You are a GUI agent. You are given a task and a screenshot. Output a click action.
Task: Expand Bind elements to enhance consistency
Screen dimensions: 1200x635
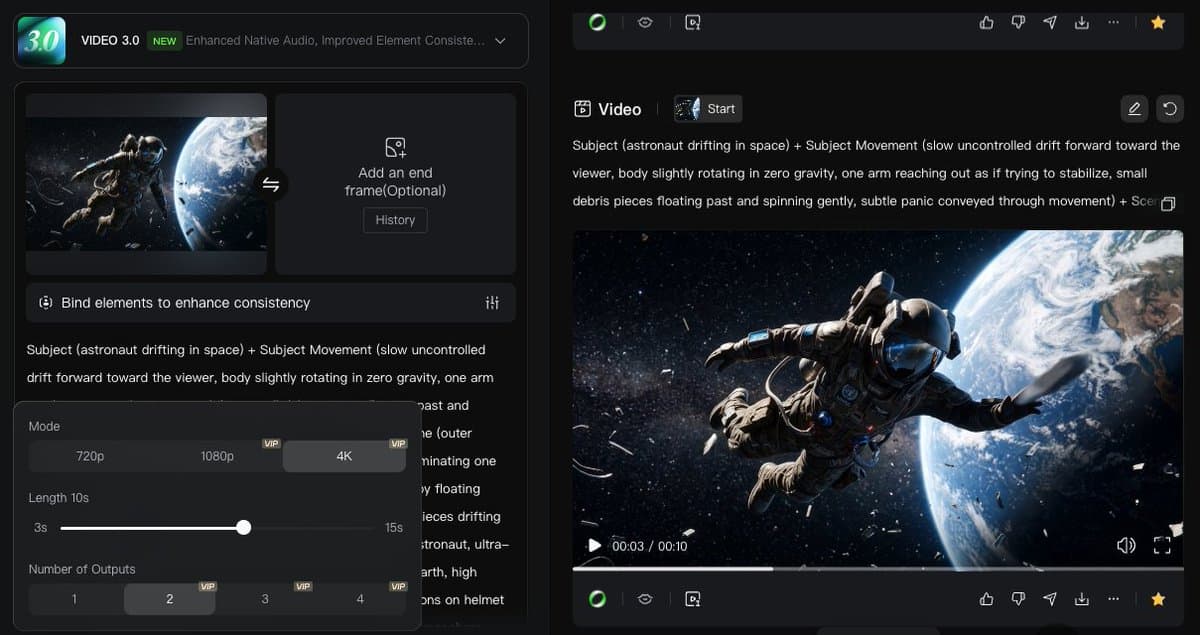[185, 303]
